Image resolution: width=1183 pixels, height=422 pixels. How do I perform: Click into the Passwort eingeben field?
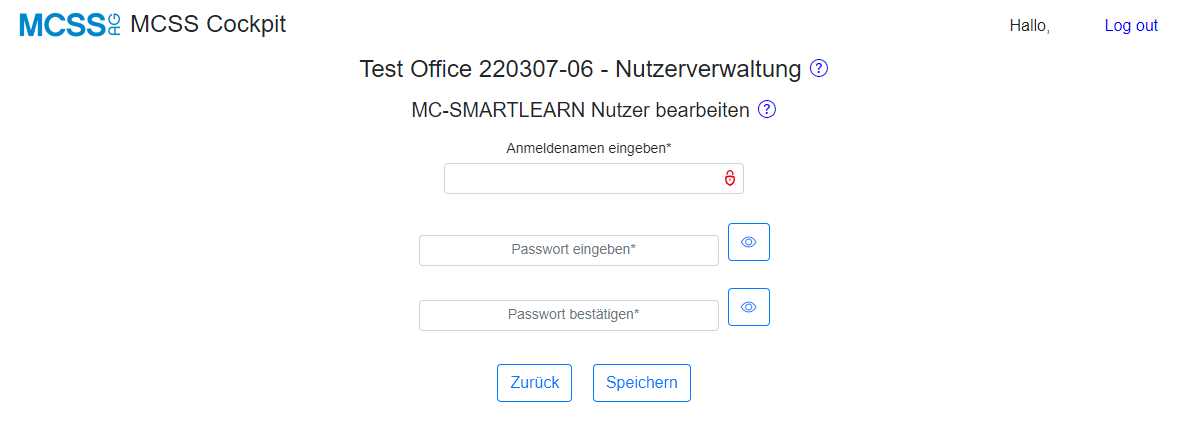[x=569, y=250]
